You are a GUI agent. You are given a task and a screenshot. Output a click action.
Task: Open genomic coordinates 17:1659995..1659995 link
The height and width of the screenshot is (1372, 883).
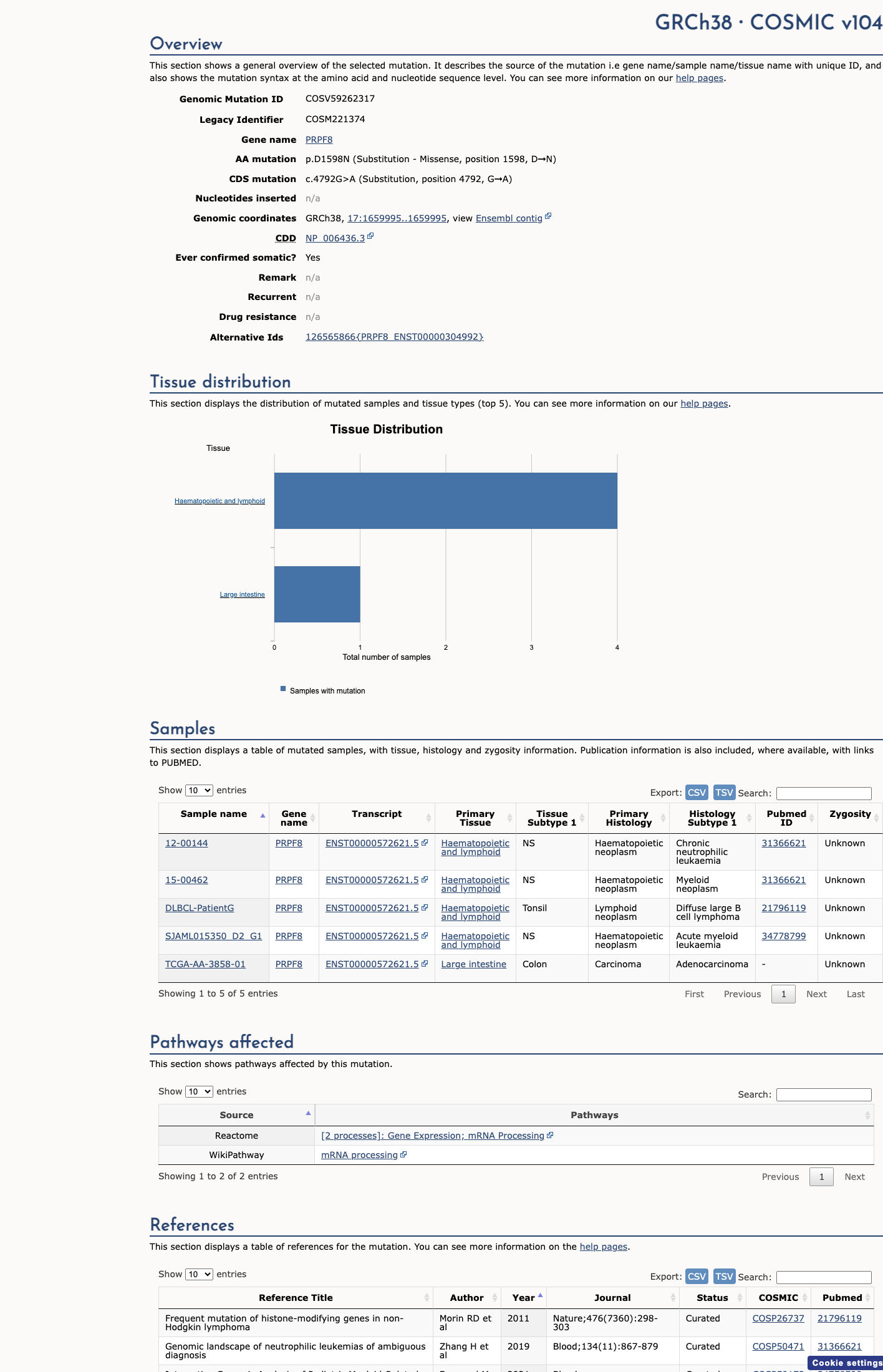coord(397,218)
